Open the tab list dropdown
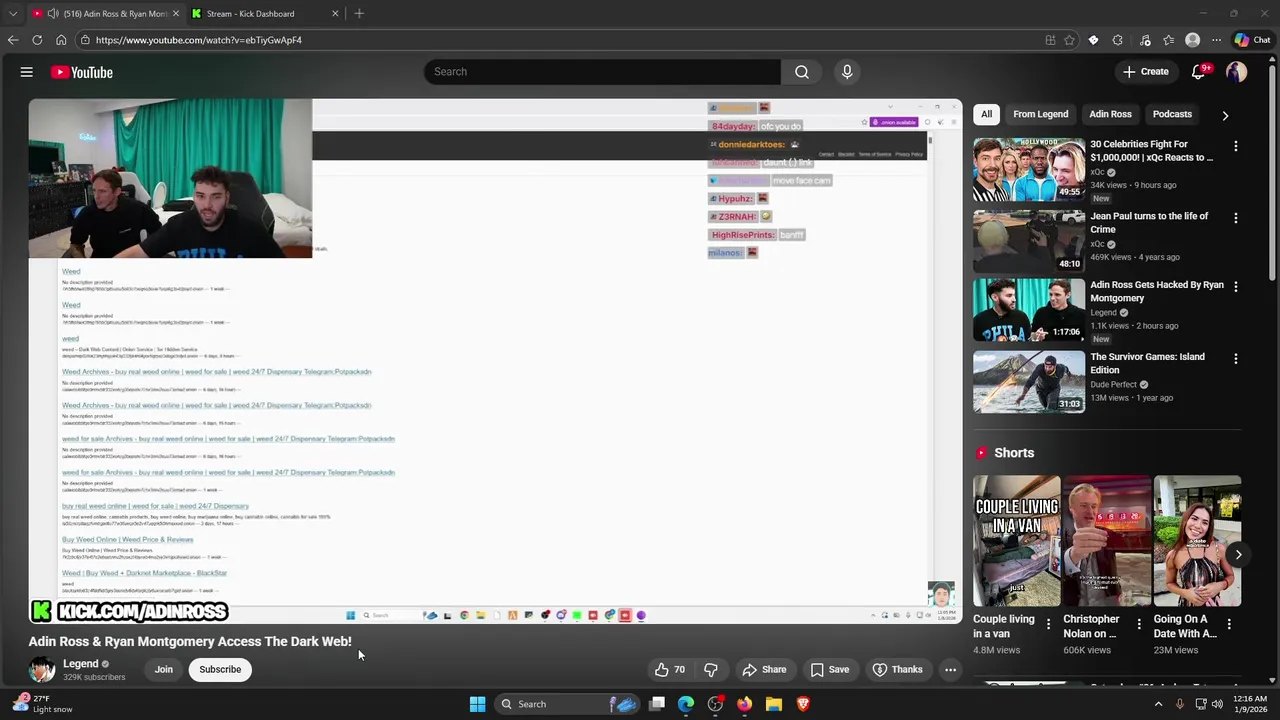 (12, 14)
